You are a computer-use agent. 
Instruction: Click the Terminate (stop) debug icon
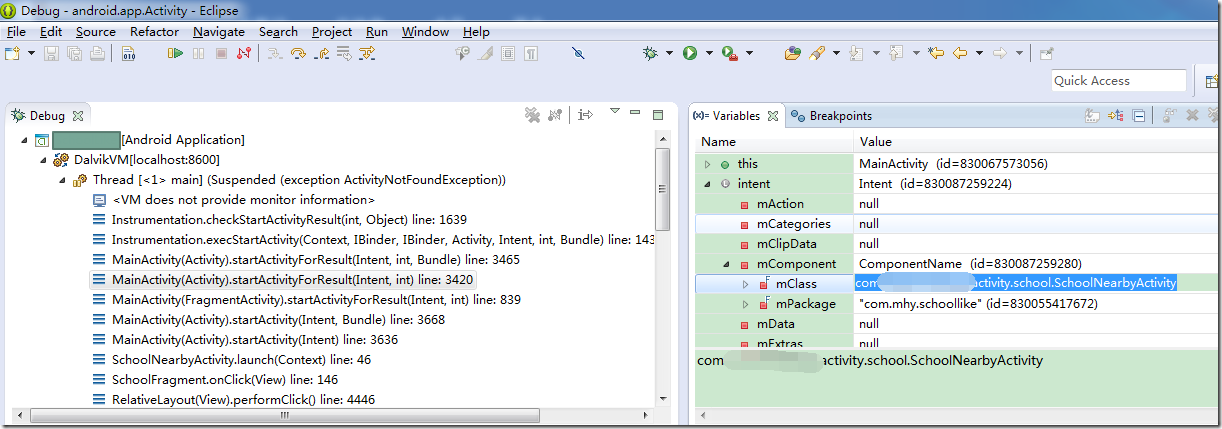(220, 53)
